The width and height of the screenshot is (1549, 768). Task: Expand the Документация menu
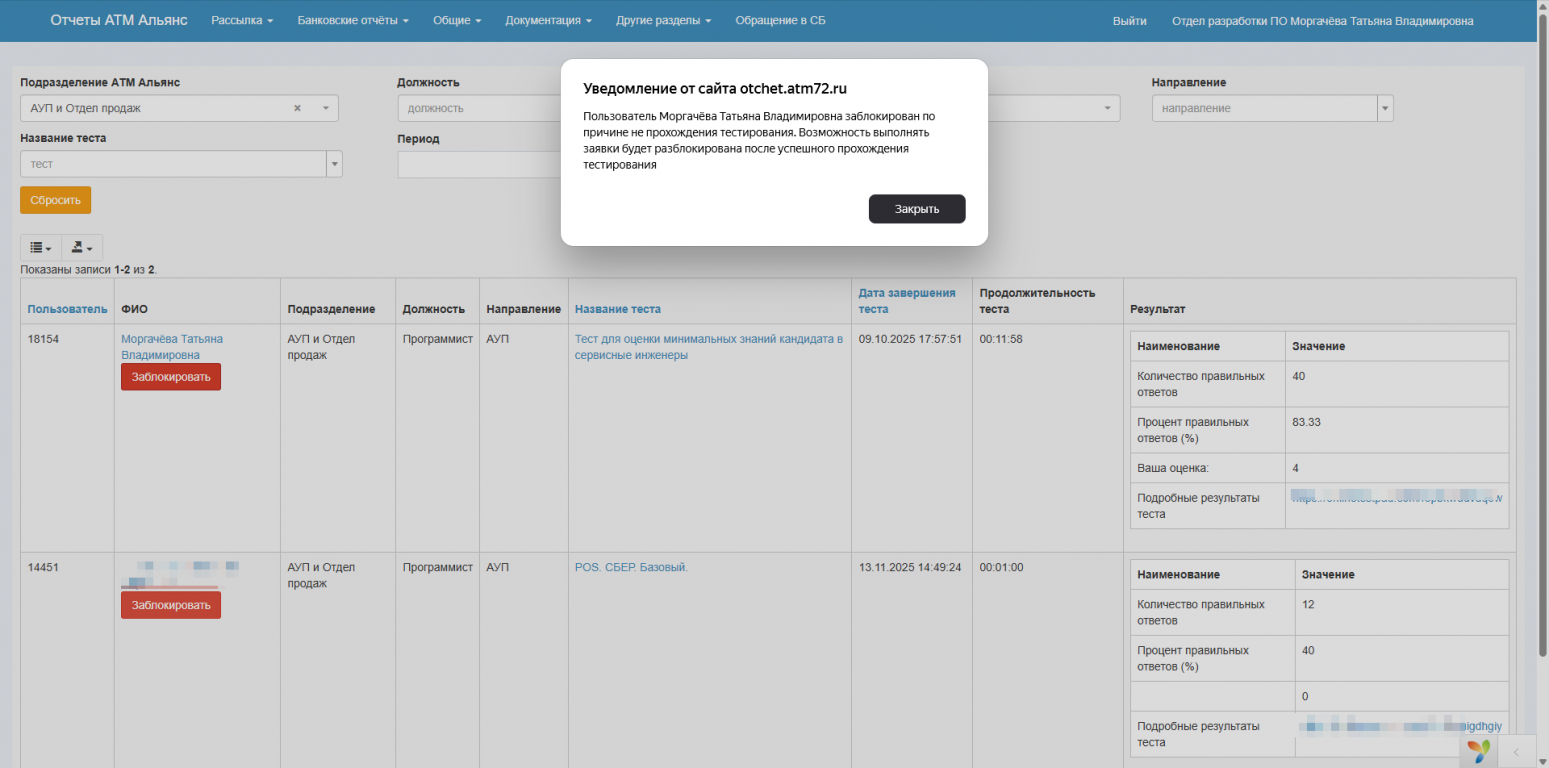(548, 21)
